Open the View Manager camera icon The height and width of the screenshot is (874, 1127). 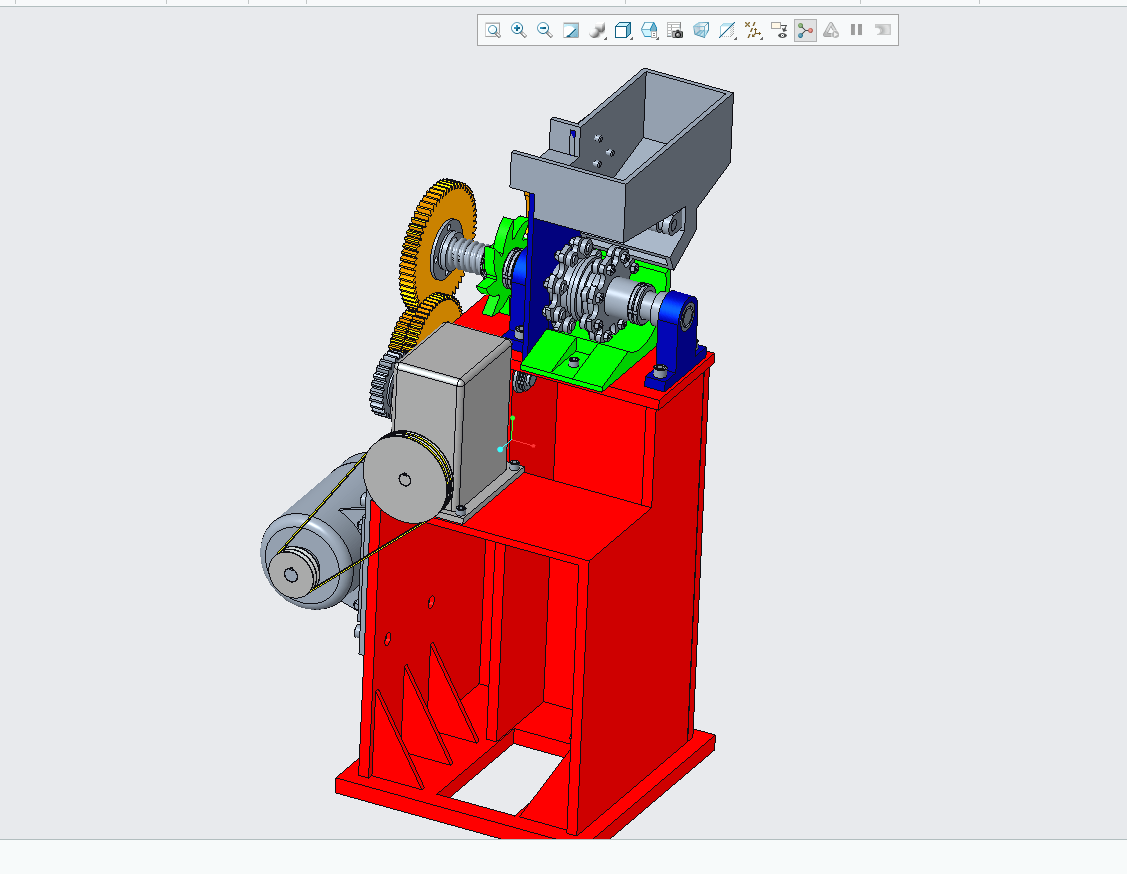(x=675, y=30)
